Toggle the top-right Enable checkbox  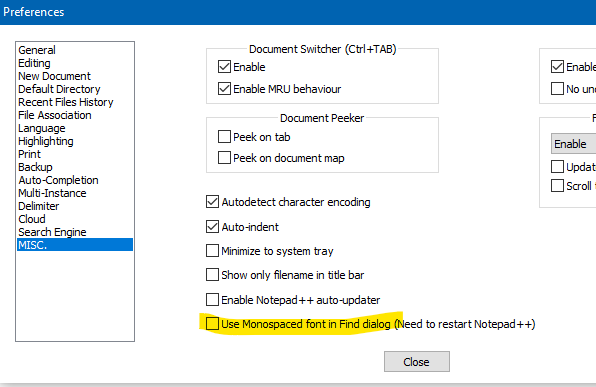tap(557, 67)
